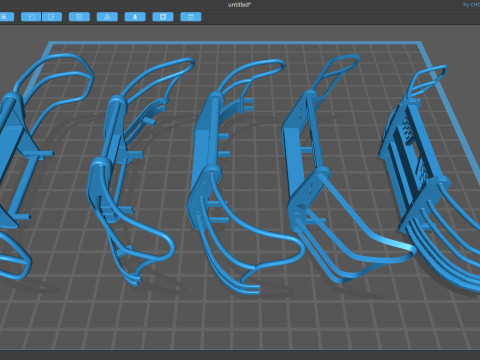Open the 'by CHITU' link in the title bar
This screenshot has width=480, height=360.
[471, 5]
